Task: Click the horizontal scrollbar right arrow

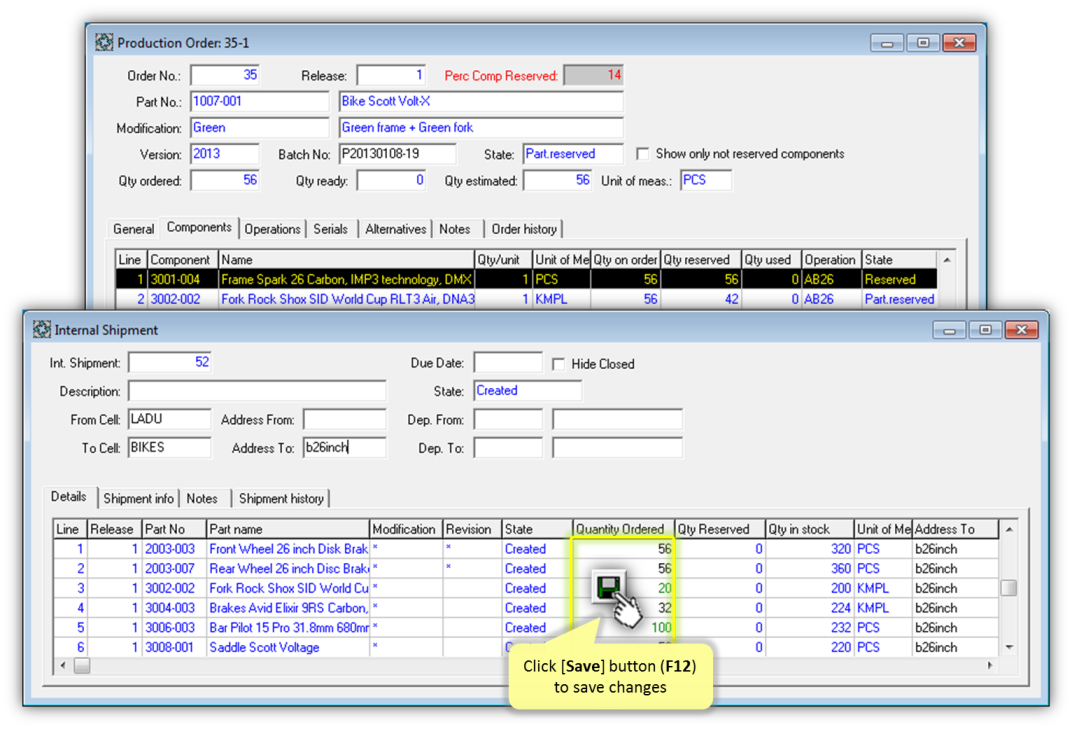Action: (x=990, y=665)
